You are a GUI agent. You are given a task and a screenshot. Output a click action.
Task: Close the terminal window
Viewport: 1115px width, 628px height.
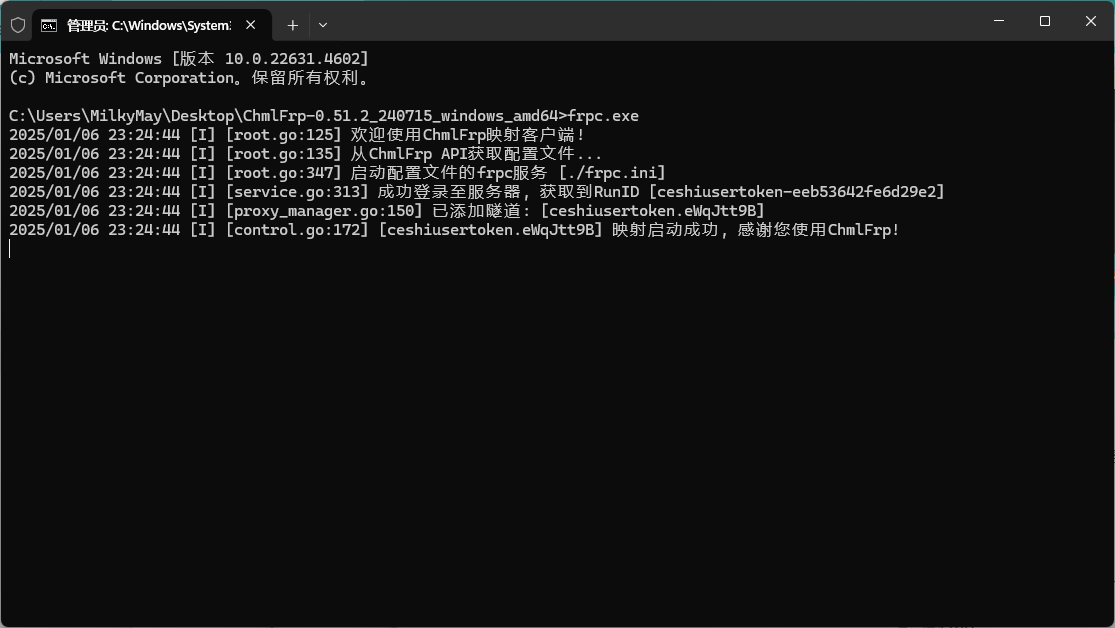pyautogui.click(x=1090, y=21)
